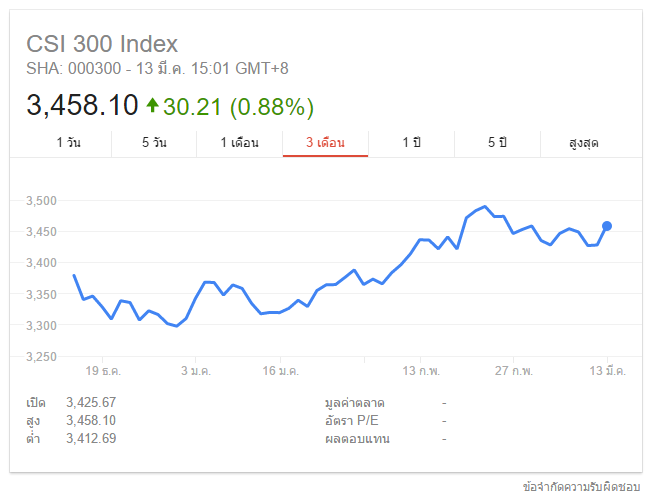The height and width of the screenshot is (499, 656).
Task: Switch to the 5 วัน tab
Action: coord(154,143)
